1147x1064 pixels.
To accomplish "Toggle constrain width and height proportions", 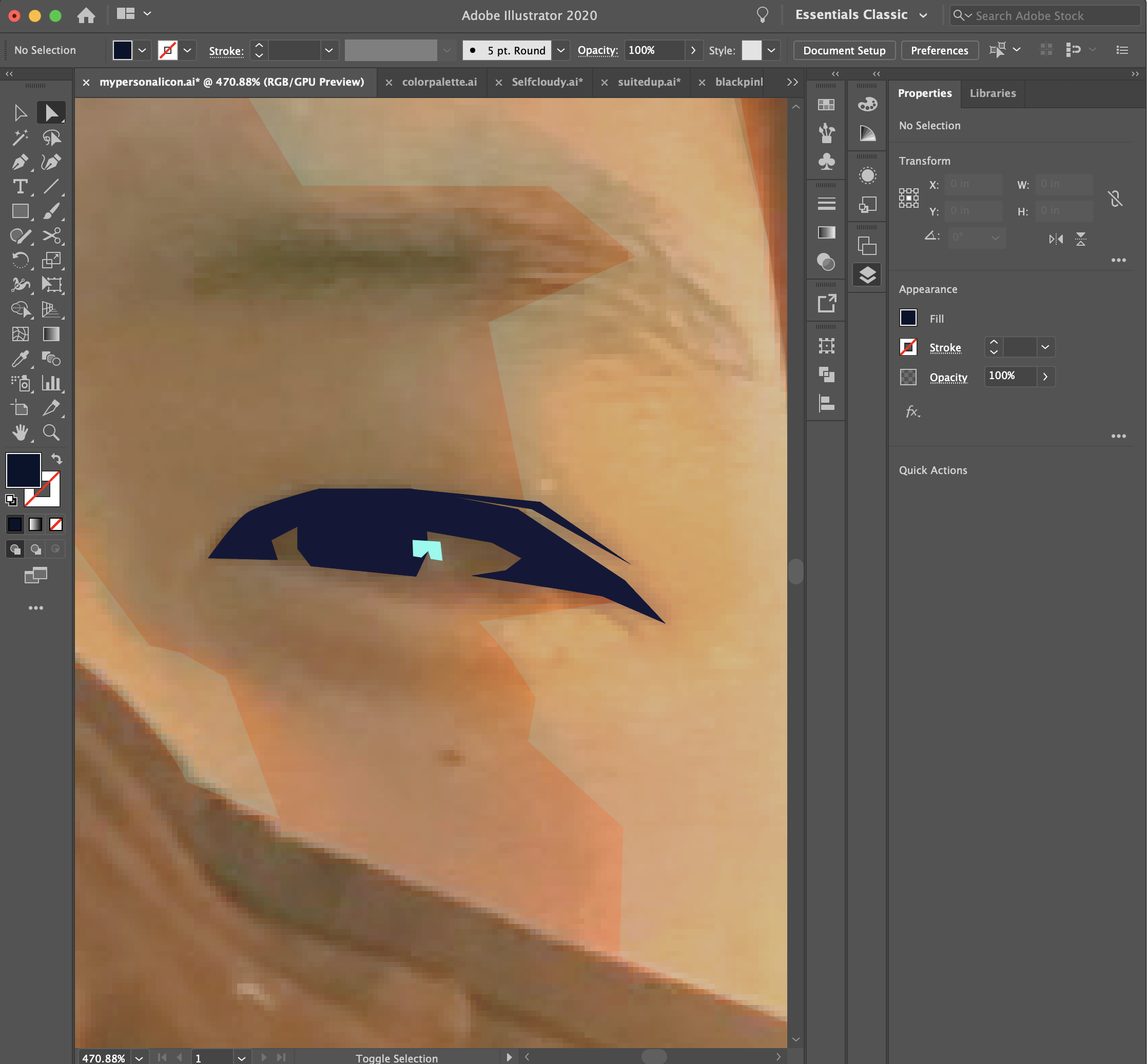I will (1115, 199).
